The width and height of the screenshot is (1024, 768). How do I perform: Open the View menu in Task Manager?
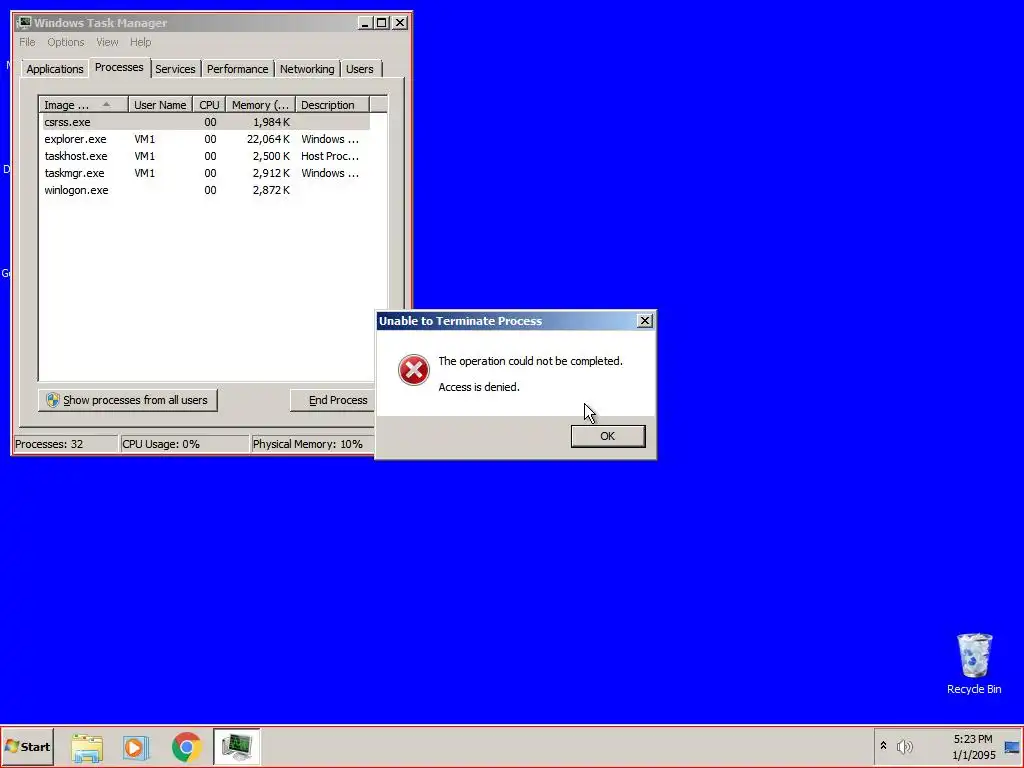point(107,42)
